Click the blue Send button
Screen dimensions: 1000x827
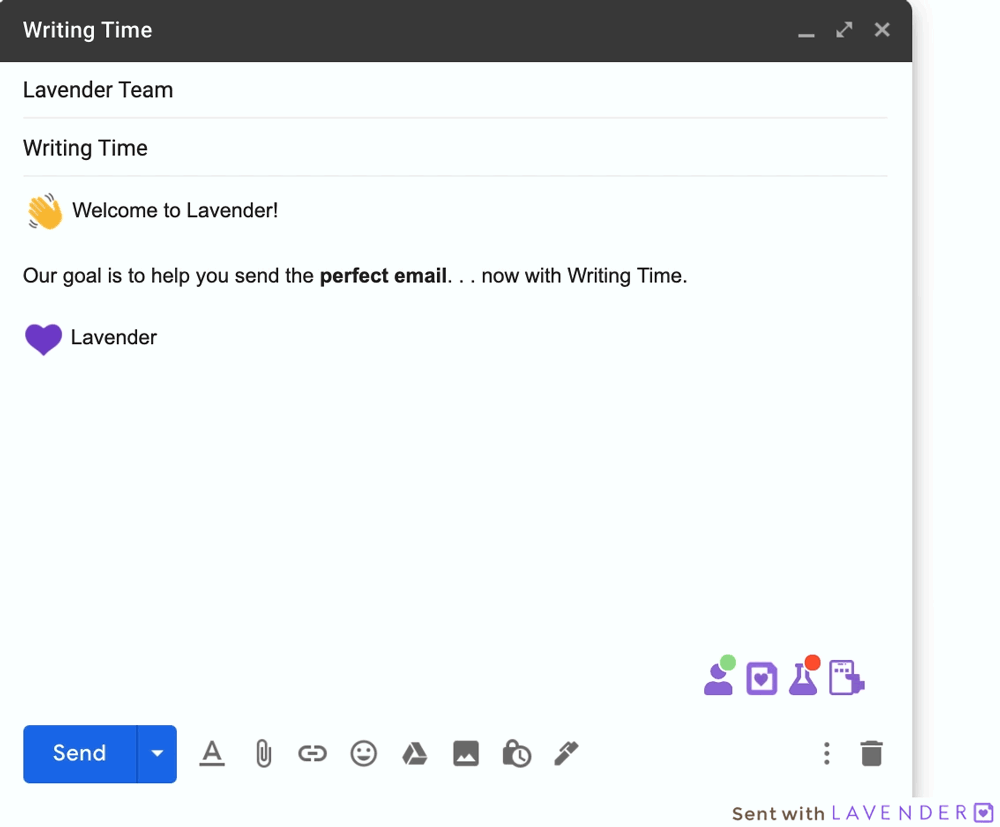(x=80, y=754)
